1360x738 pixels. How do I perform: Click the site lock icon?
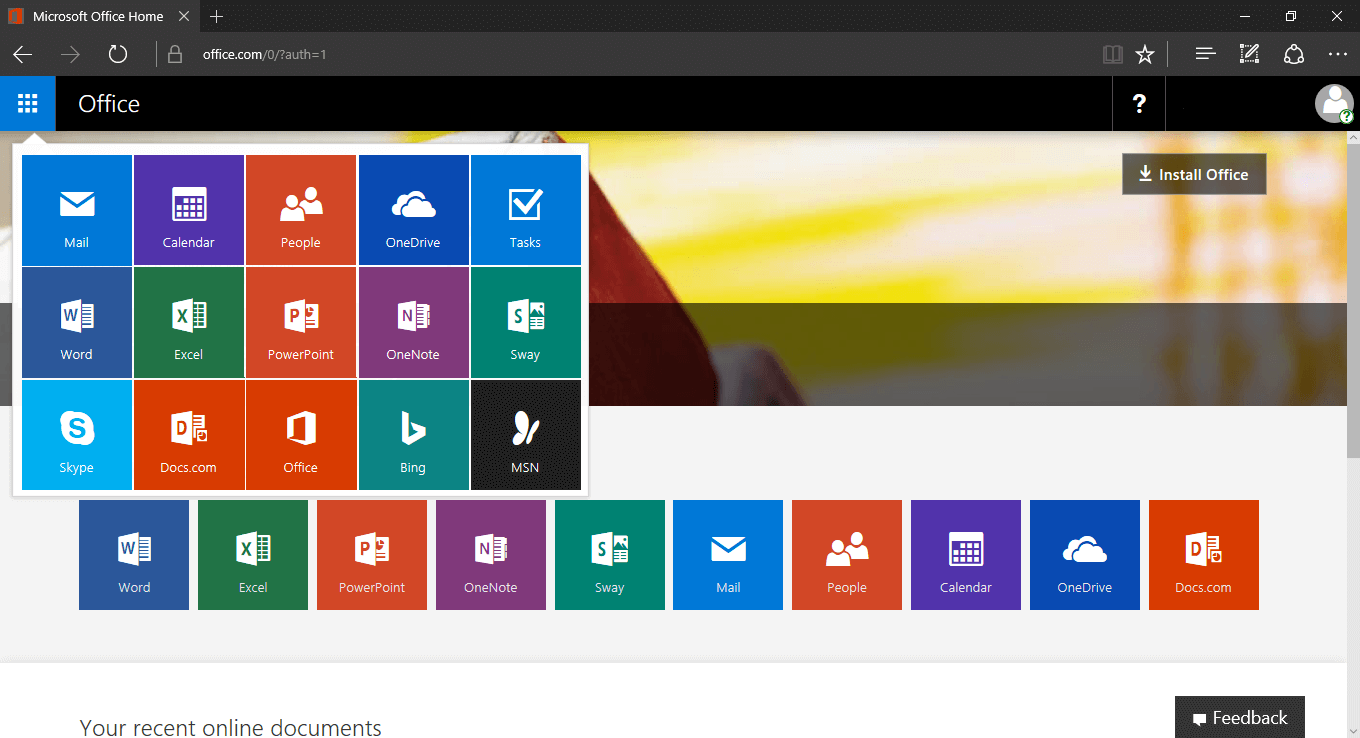pos(176,54)
